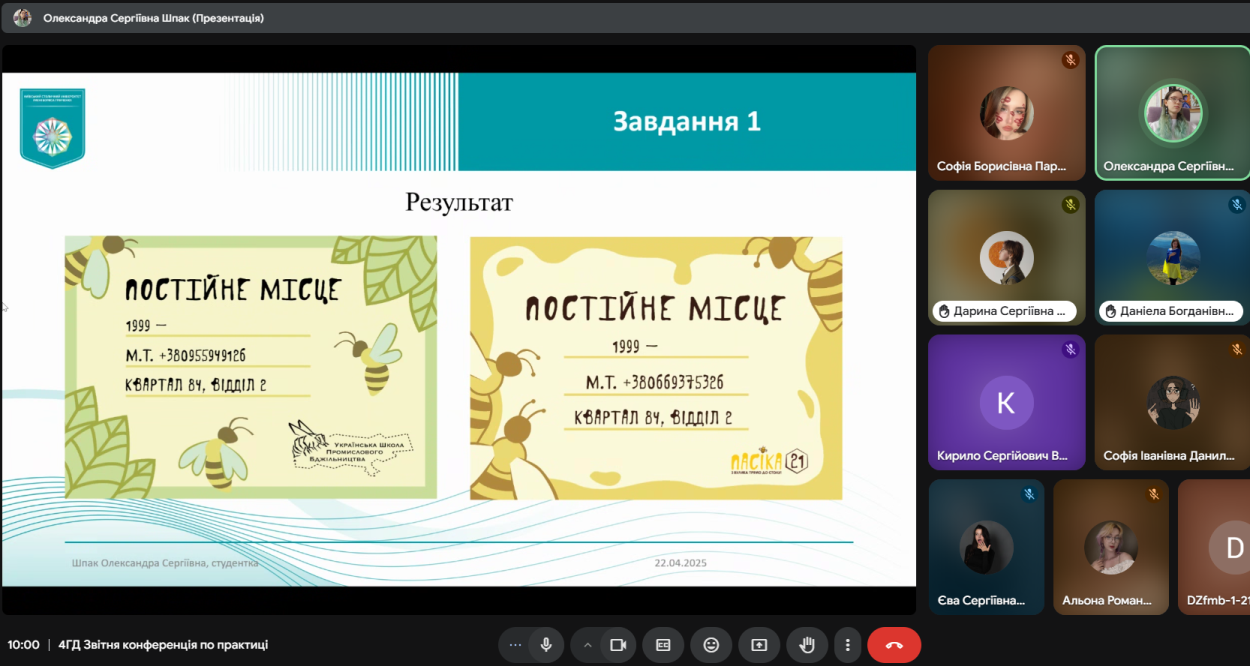Click Завдання 1 slide heading
This screenshot has width=1250, height=666.
click(687, 122)
